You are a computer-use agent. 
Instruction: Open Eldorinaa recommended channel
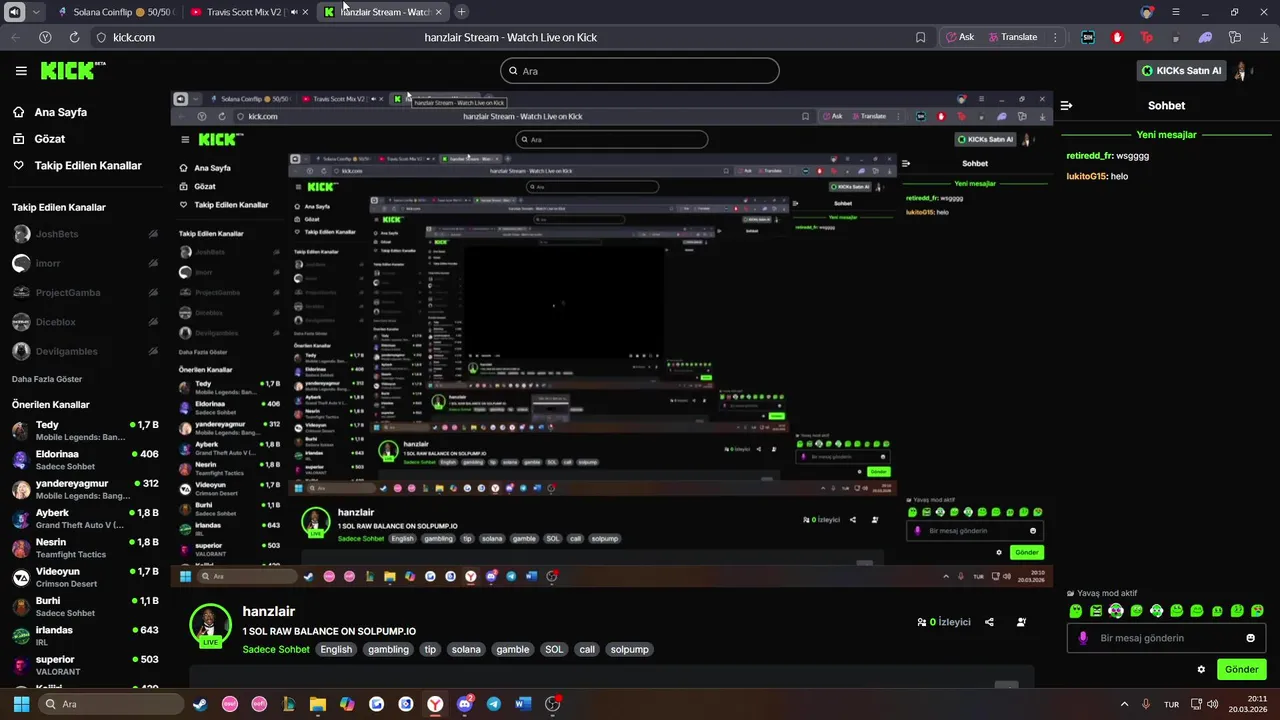pyautogui.click(x=85, y=460)
